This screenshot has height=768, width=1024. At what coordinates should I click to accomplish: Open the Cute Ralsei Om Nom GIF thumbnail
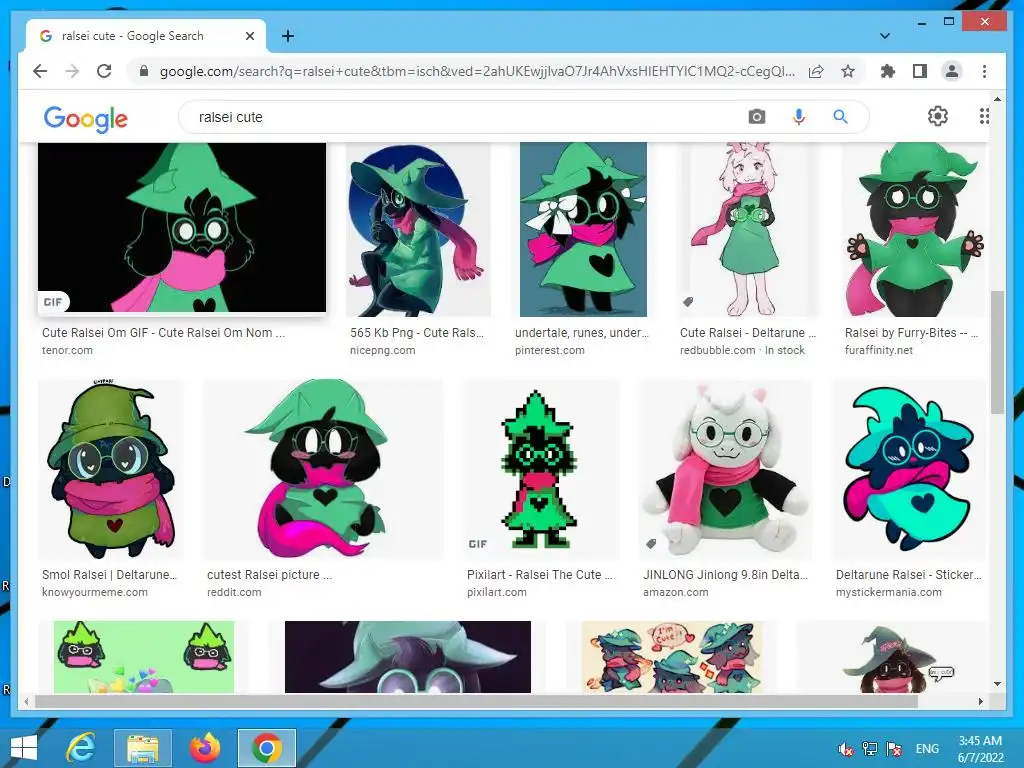(x=182, y=227)
